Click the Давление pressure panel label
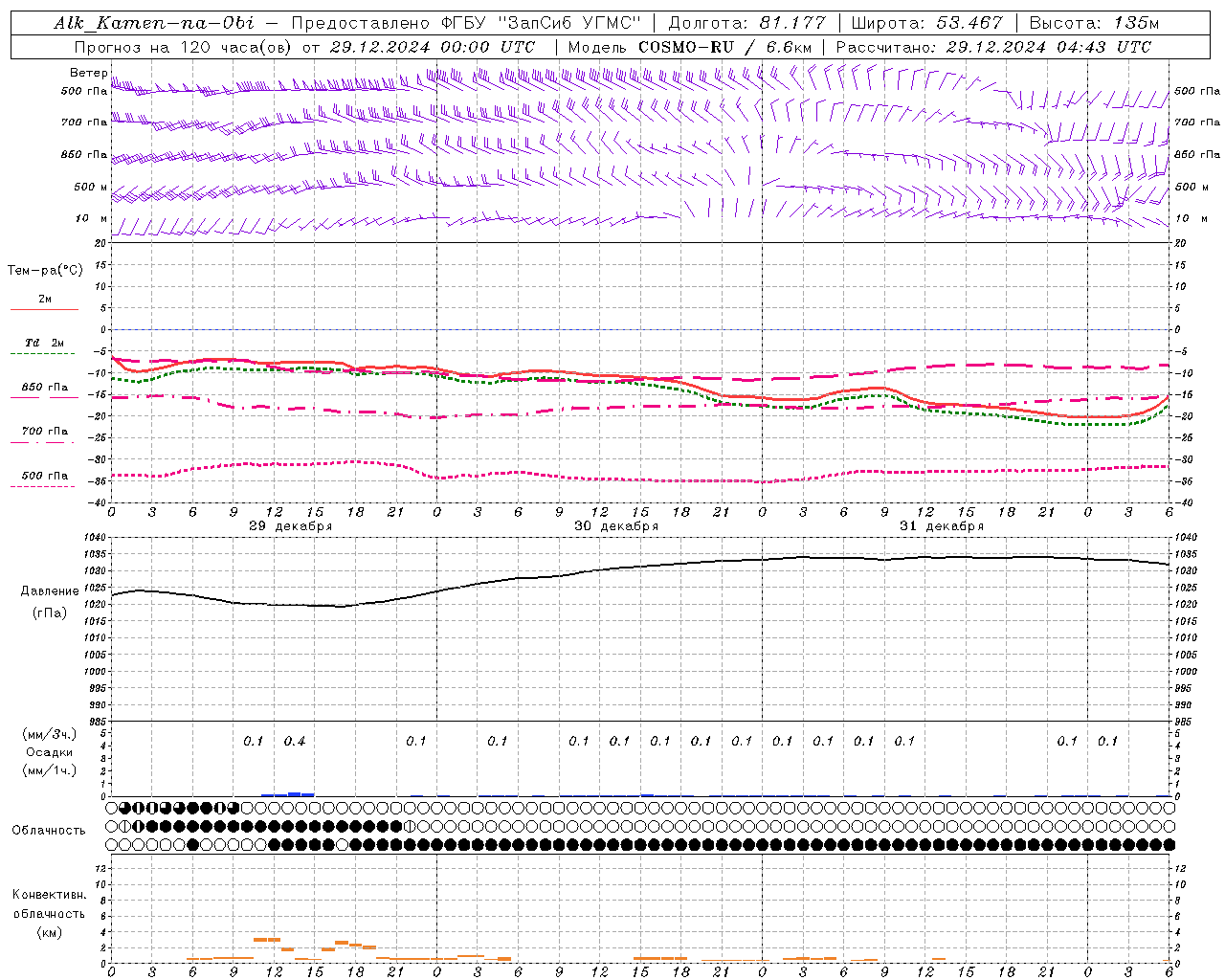This screenshot has width=1225, height=980. pyautogui.click(x=50, y=591)
